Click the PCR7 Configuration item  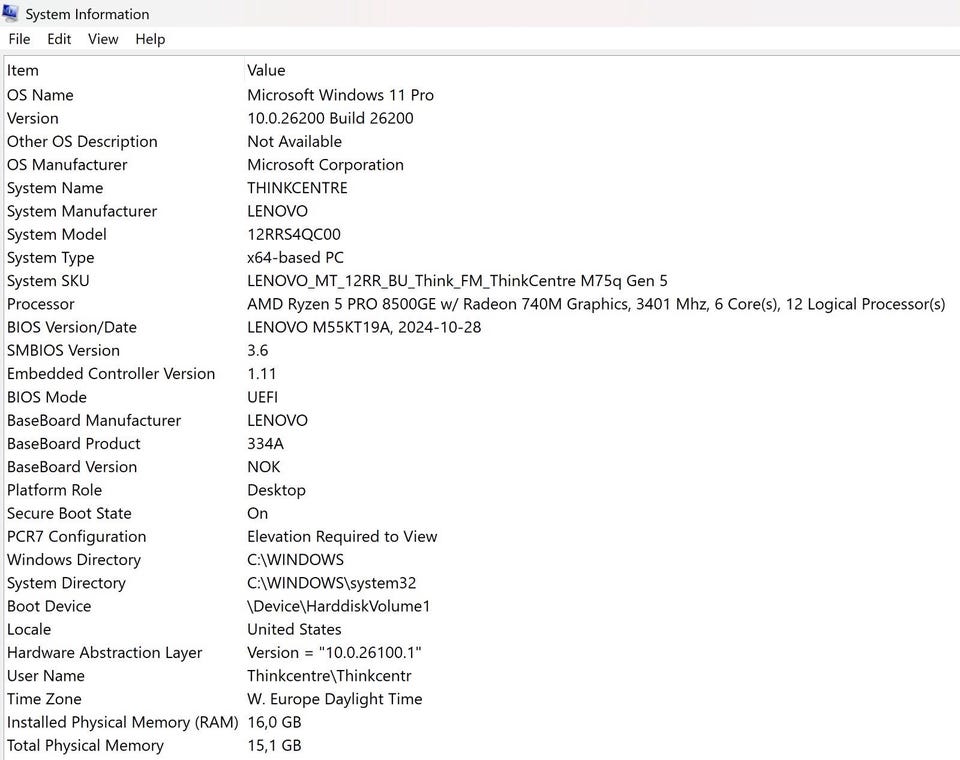76,536
